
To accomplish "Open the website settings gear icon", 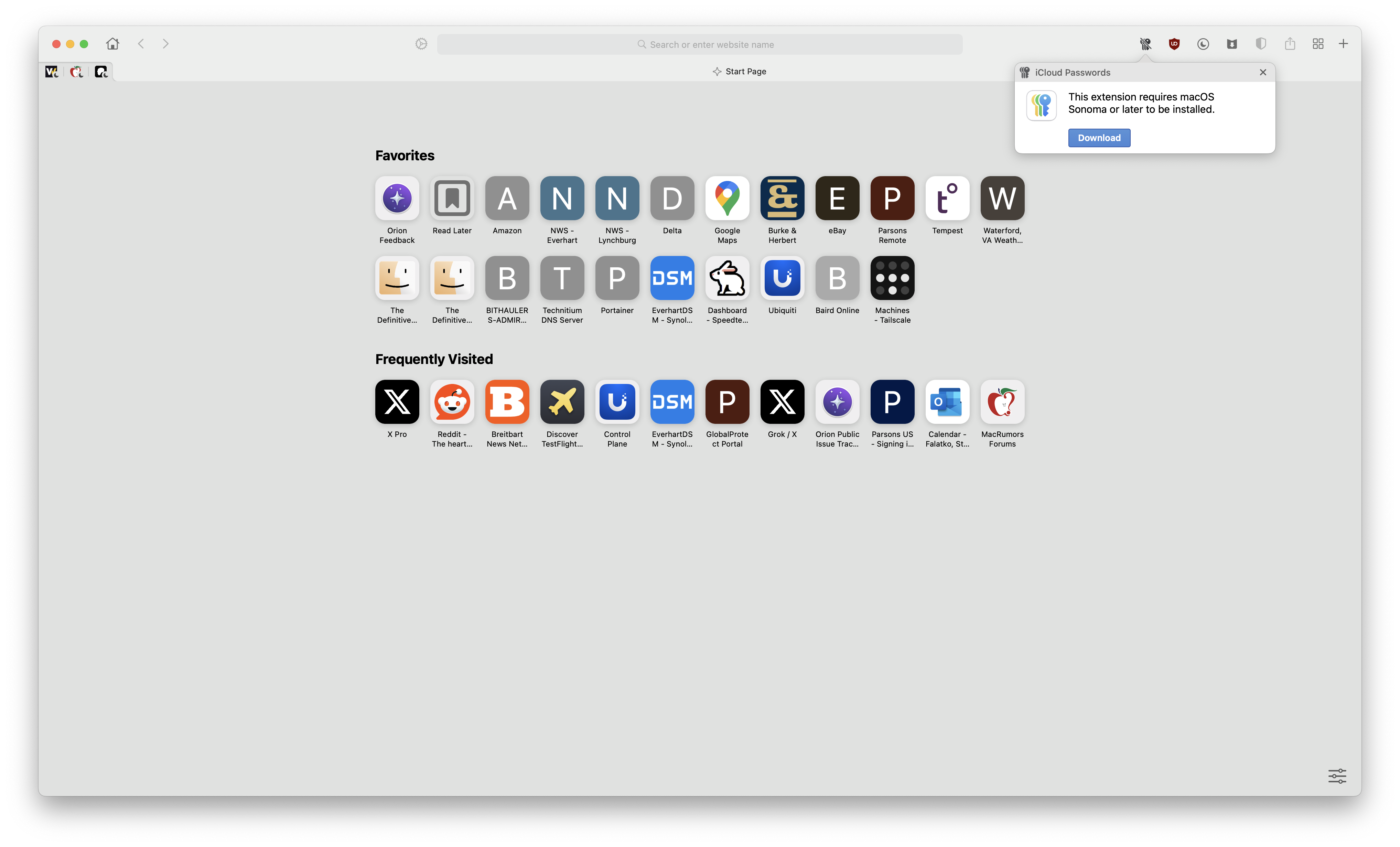I will point(421,44).
